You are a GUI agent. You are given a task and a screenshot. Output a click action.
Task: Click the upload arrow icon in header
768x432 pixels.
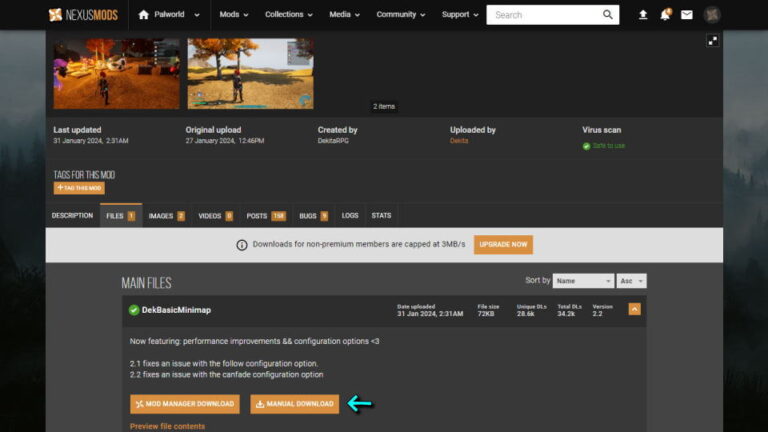coord(643,15)
